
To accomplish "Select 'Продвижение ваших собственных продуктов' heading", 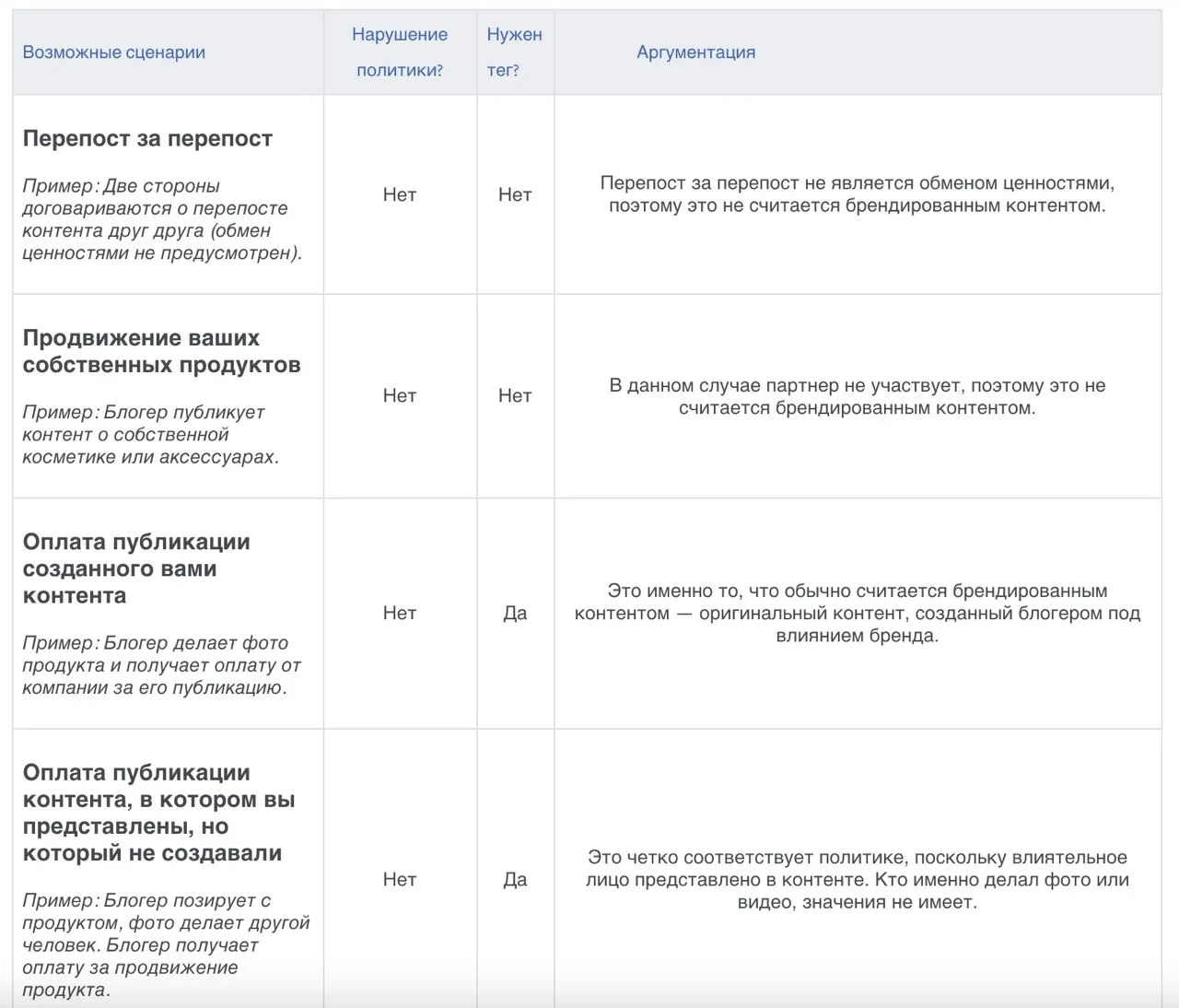I will click(161, 351).
